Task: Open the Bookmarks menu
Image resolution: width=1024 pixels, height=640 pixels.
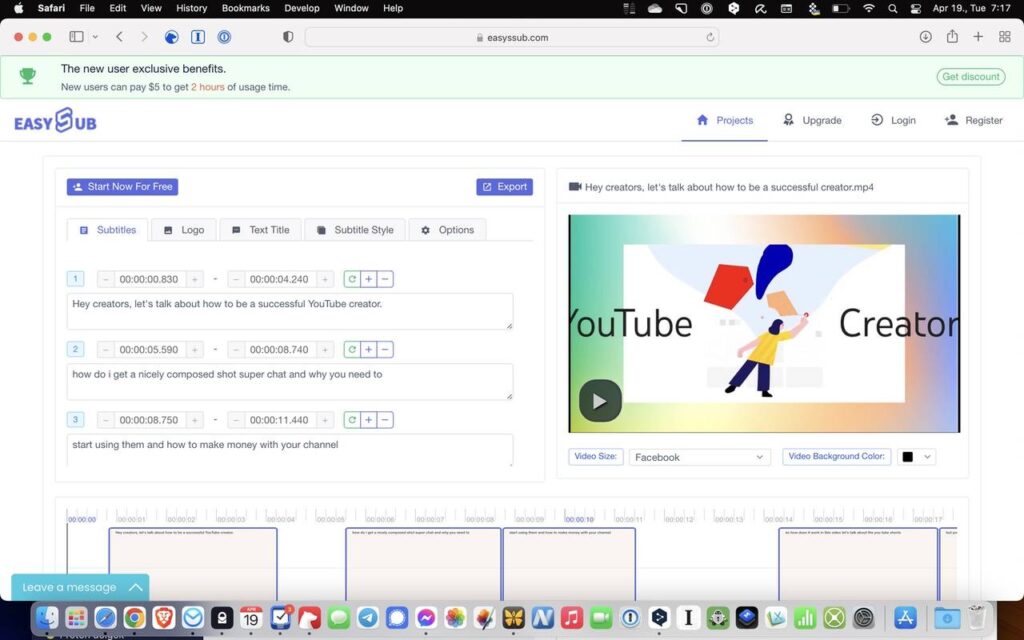Action: [x=246, y=8]
